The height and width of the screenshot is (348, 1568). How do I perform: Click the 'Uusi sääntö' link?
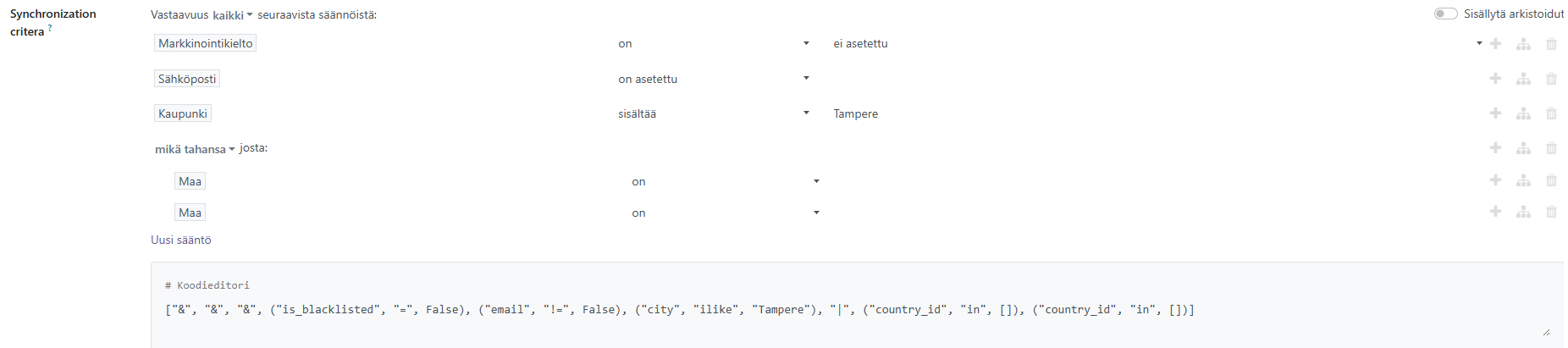click(181, 240)
